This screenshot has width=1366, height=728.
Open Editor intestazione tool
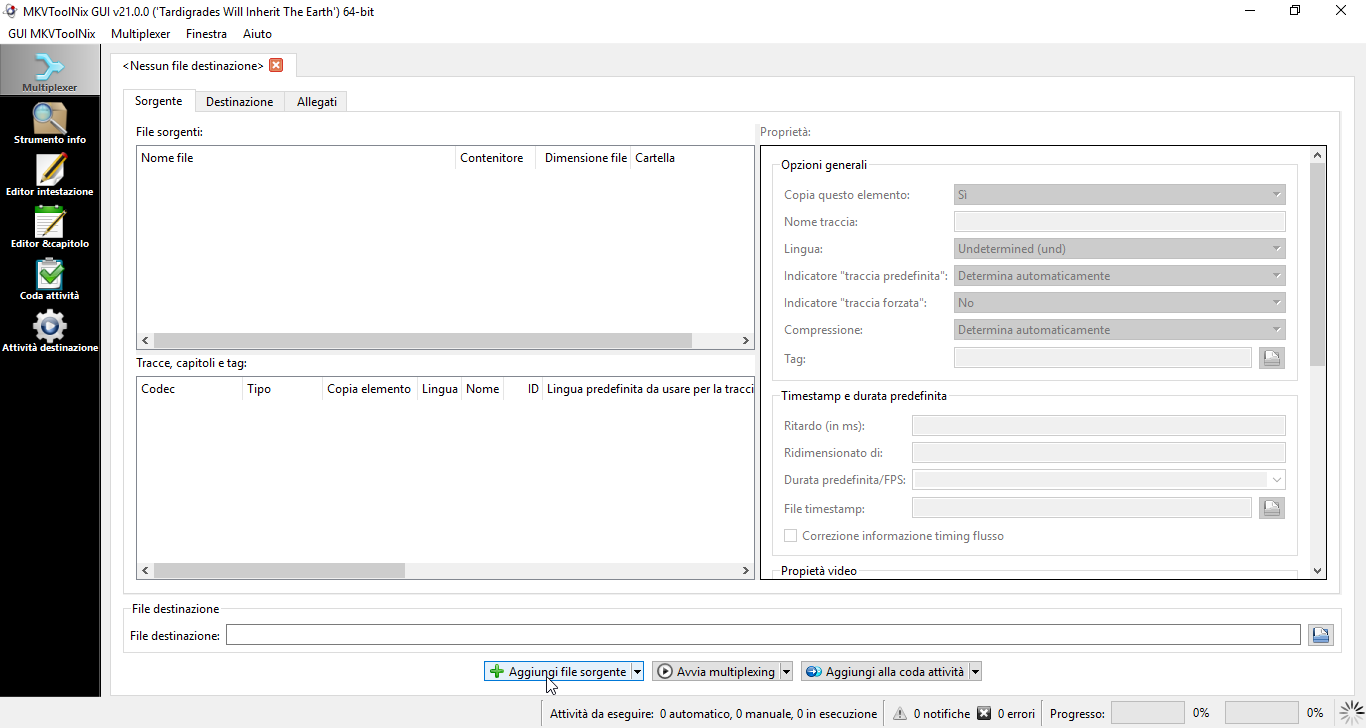click(x=50, y=175)
